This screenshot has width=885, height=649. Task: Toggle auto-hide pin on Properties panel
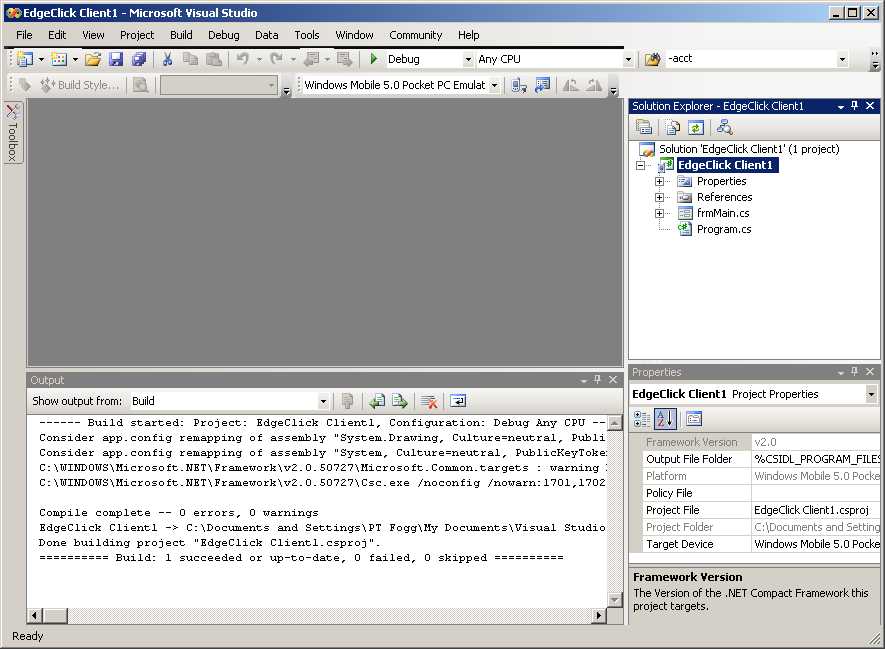click(x=855, y=372)
